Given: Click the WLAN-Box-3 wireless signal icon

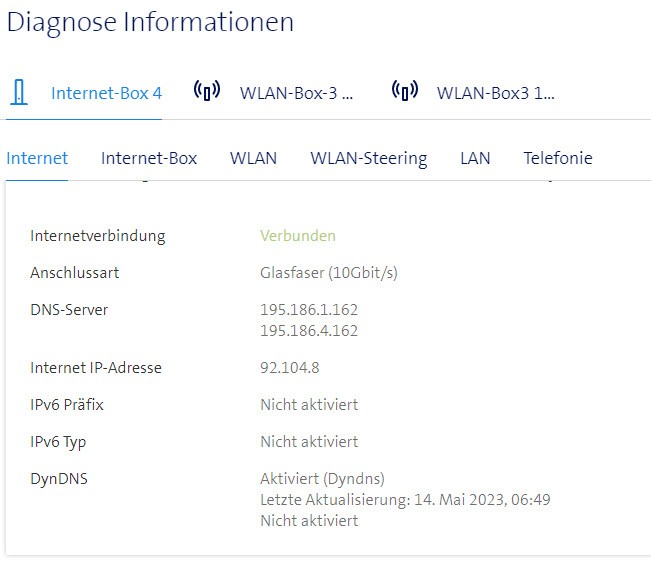Looking at the screenshot, I should click(x=206, y=92).
